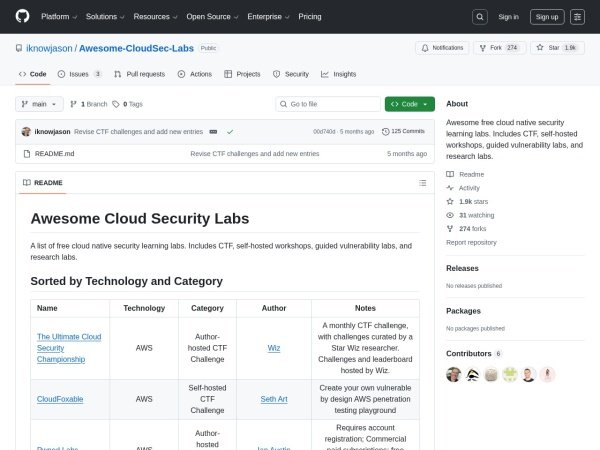This screenshot has width=600, height=450.
Task: Open the 1 Branch link
Action: click(x=88, y=104)
